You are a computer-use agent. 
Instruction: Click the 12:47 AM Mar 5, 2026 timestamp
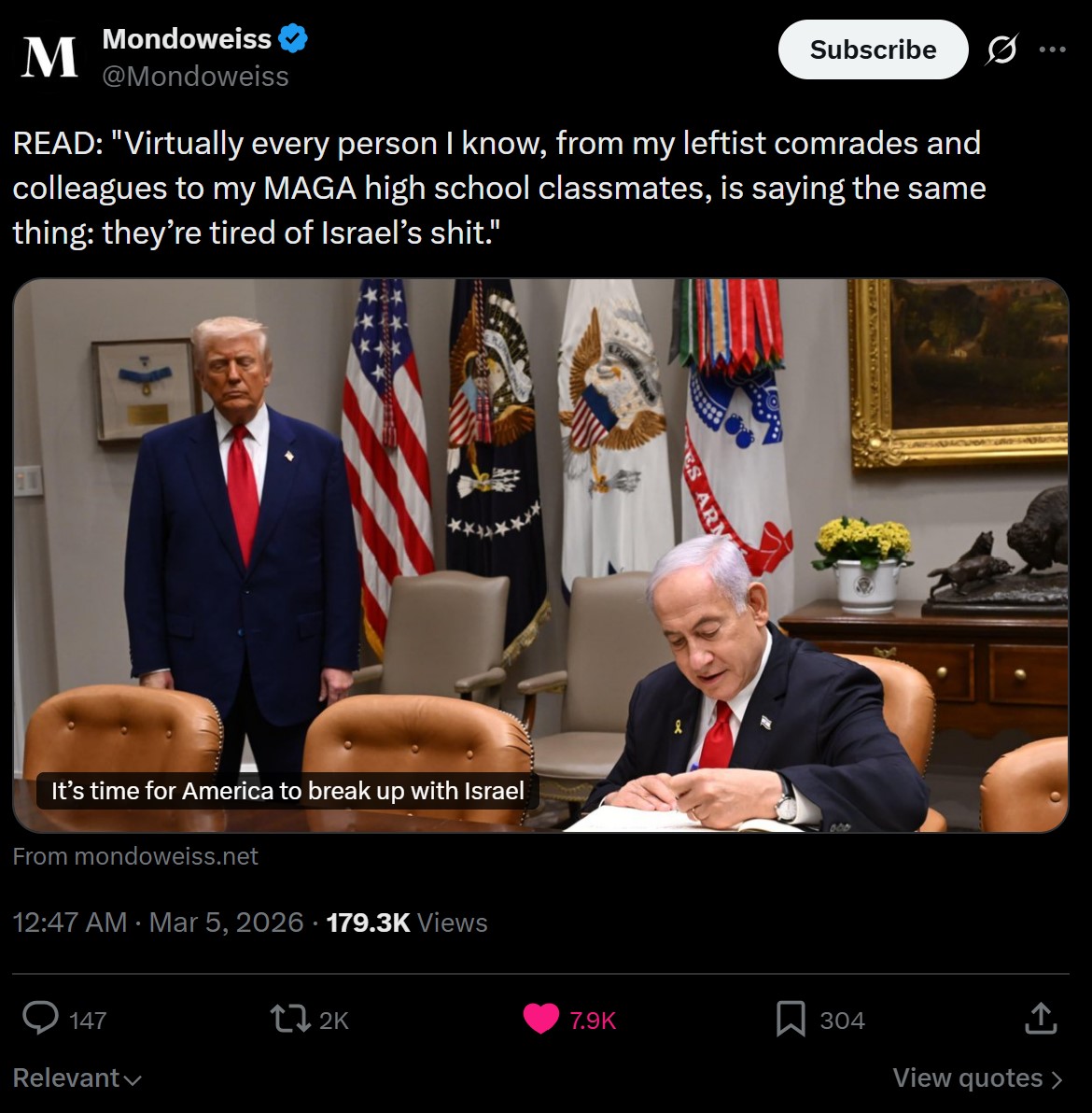coord(158,923)
